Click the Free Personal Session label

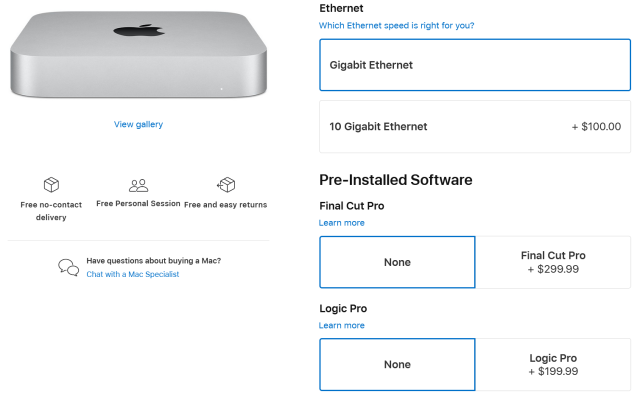[x=138, y=203]
